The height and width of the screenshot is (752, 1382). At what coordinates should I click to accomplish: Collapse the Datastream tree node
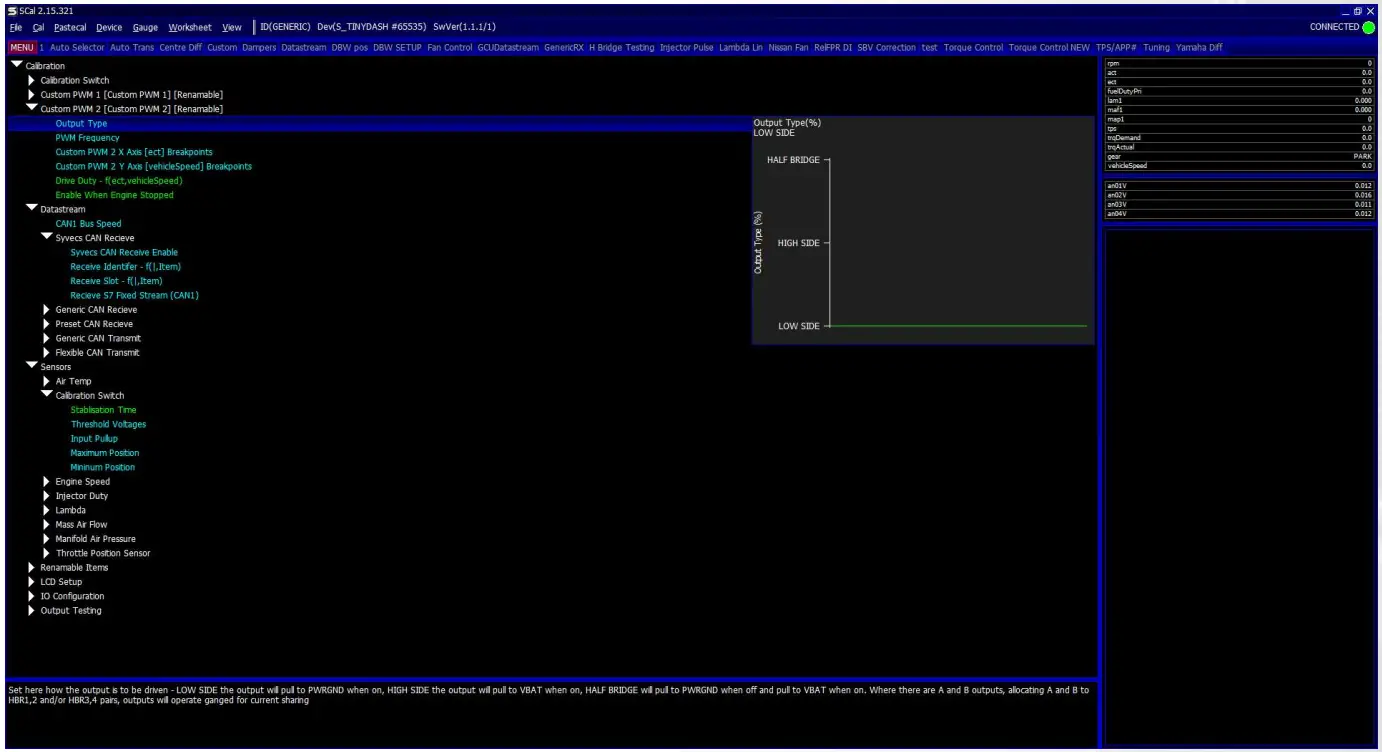[x=31, y=209]
